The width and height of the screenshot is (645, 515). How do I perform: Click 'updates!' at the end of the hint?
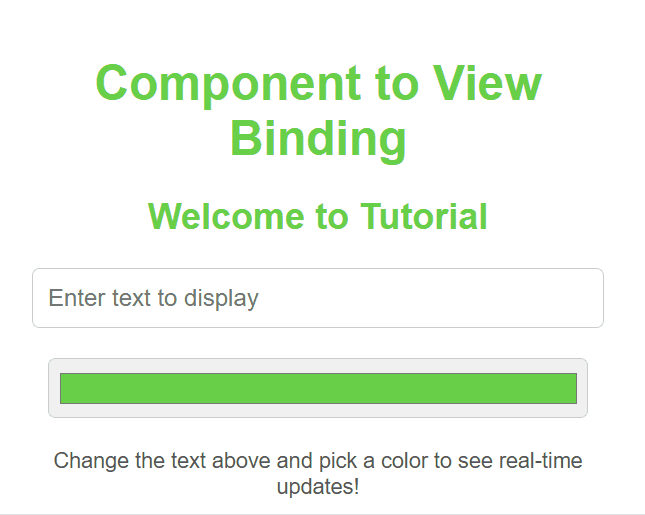[318, 488]
